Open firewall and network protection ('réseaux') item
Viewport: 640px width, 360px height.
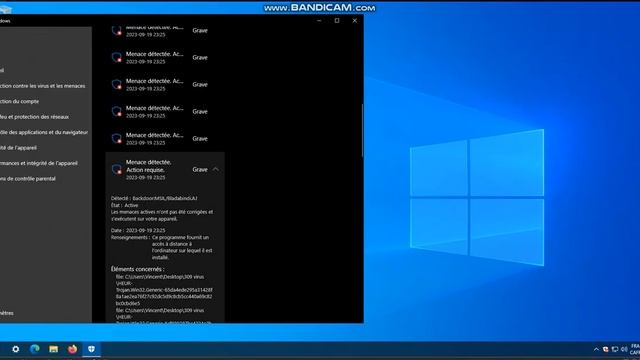[34, 117]
